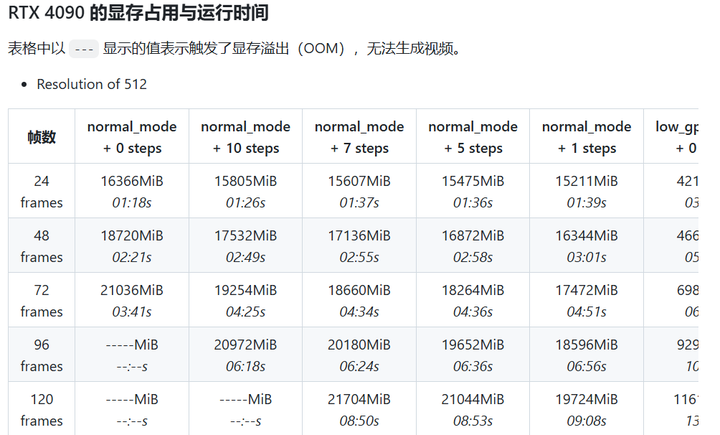Click 'normal_mode + 10 steps' header
The height and width of the screenshot is (435, 720).
coord(246,137)
